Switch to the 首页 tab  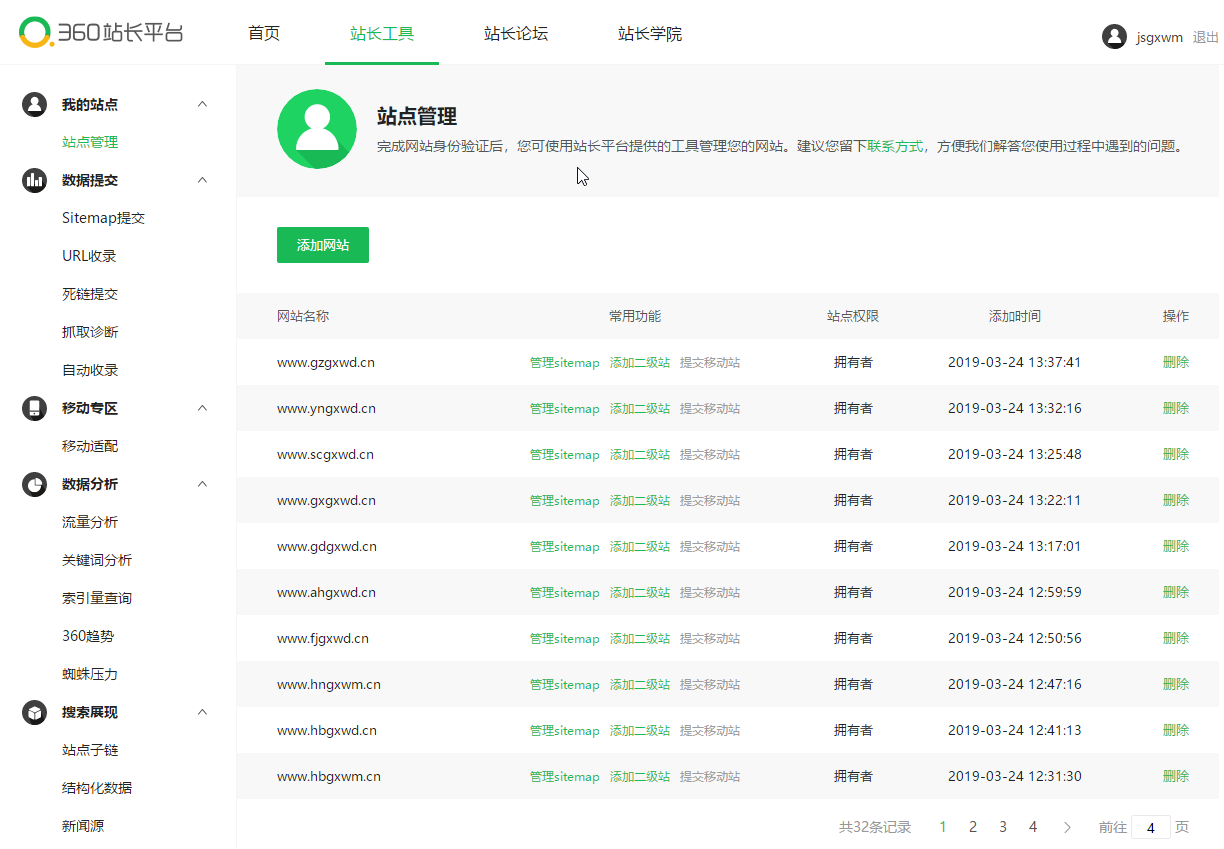click(x=264, y=34)
